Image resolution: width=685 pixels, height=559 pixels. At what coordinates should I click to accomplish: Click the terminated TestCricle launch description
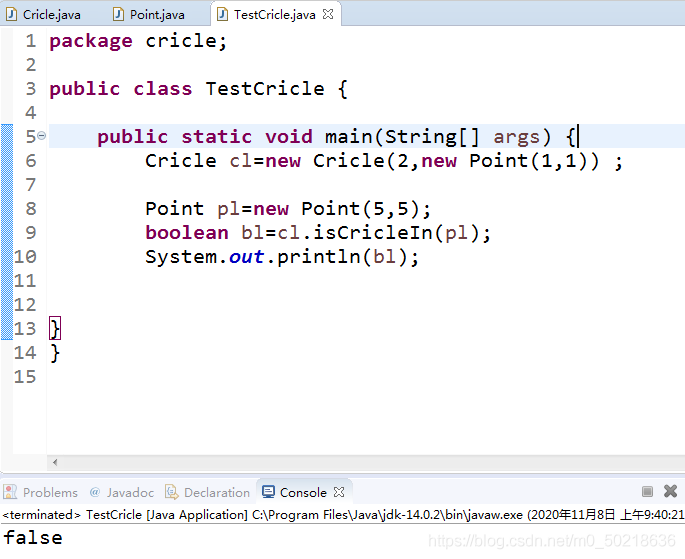click(x=343, y=514)
